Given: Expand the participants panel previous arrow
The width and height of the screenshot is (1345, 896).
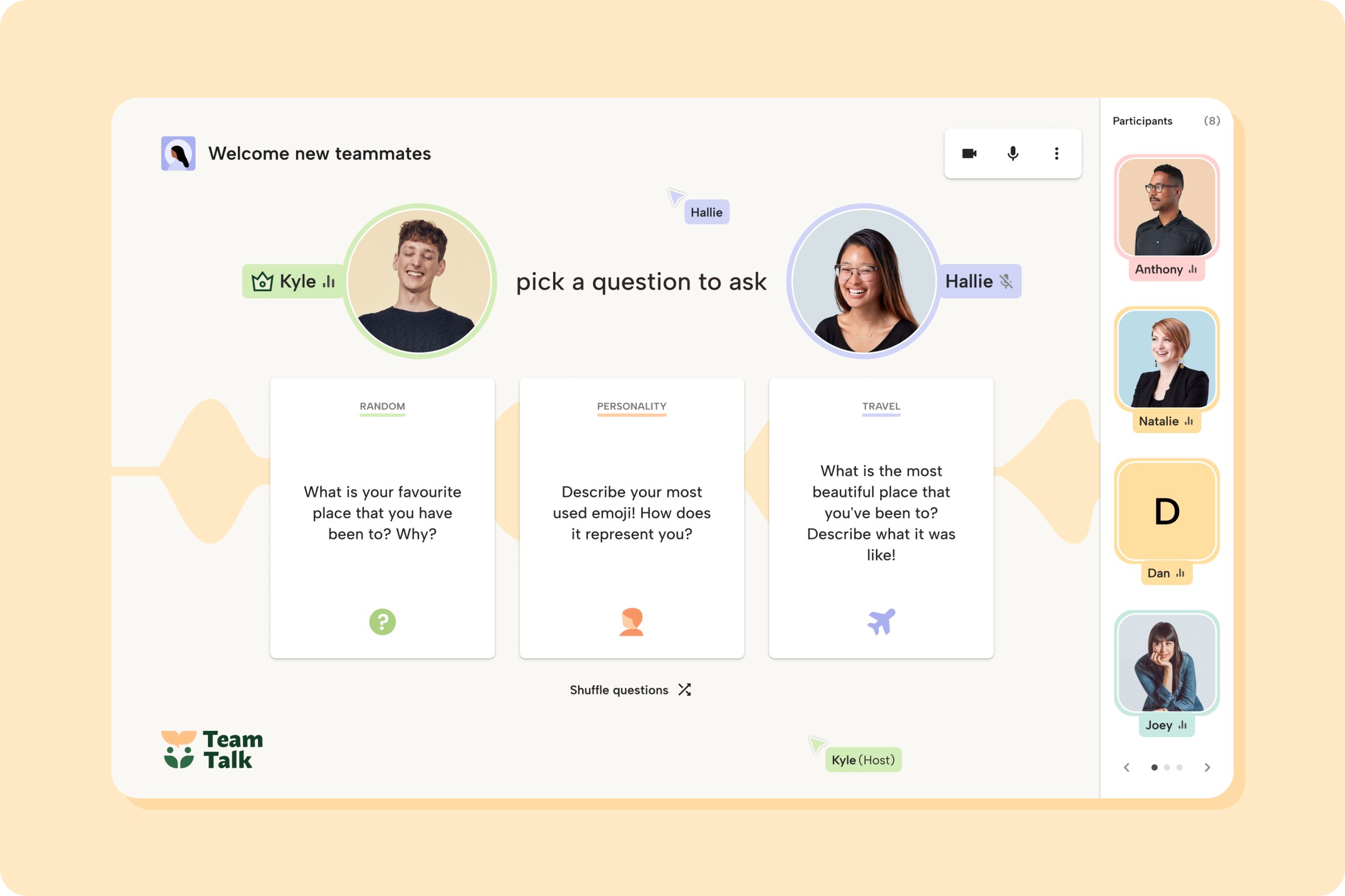Looking at the screenshot, I should (x=1126, y=767).
